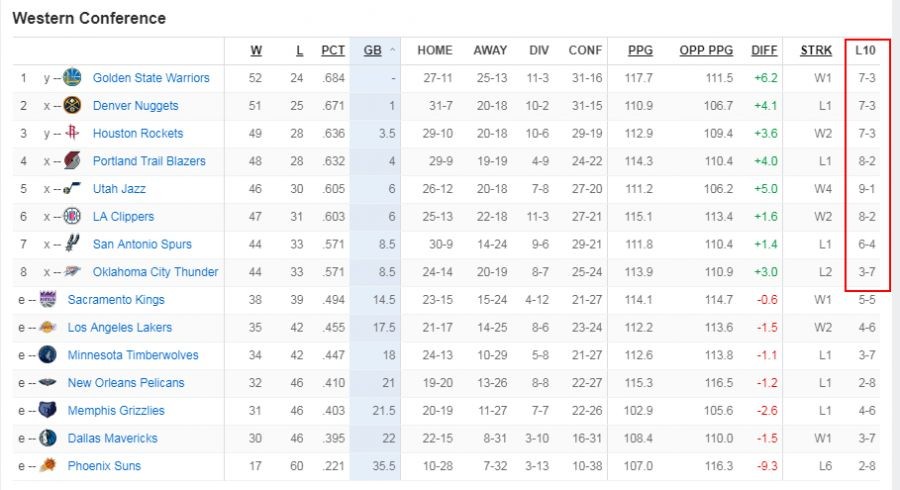Click the Oklahoma City Thunder logo icon

[x=71, y=272]
